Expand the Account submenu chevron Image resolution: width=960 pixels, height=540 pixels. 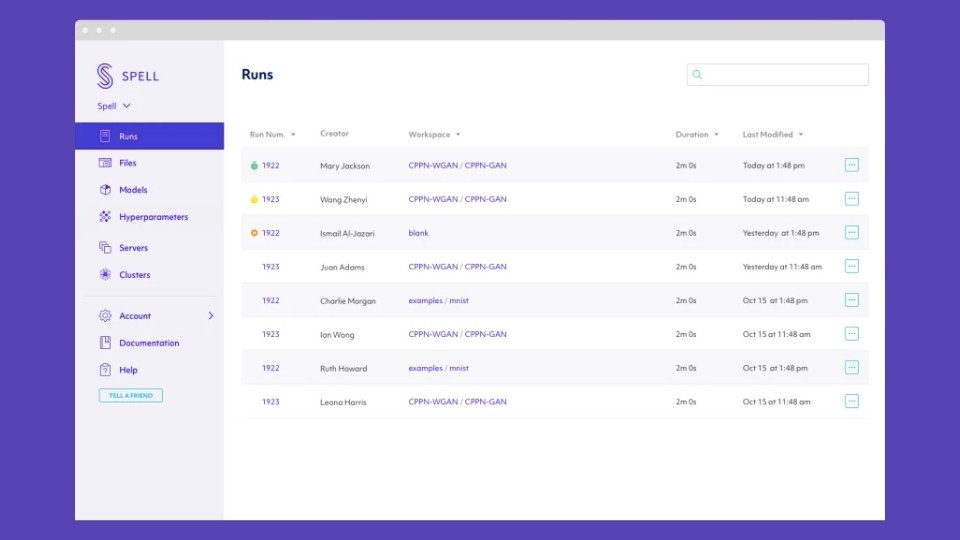point(210,316)
